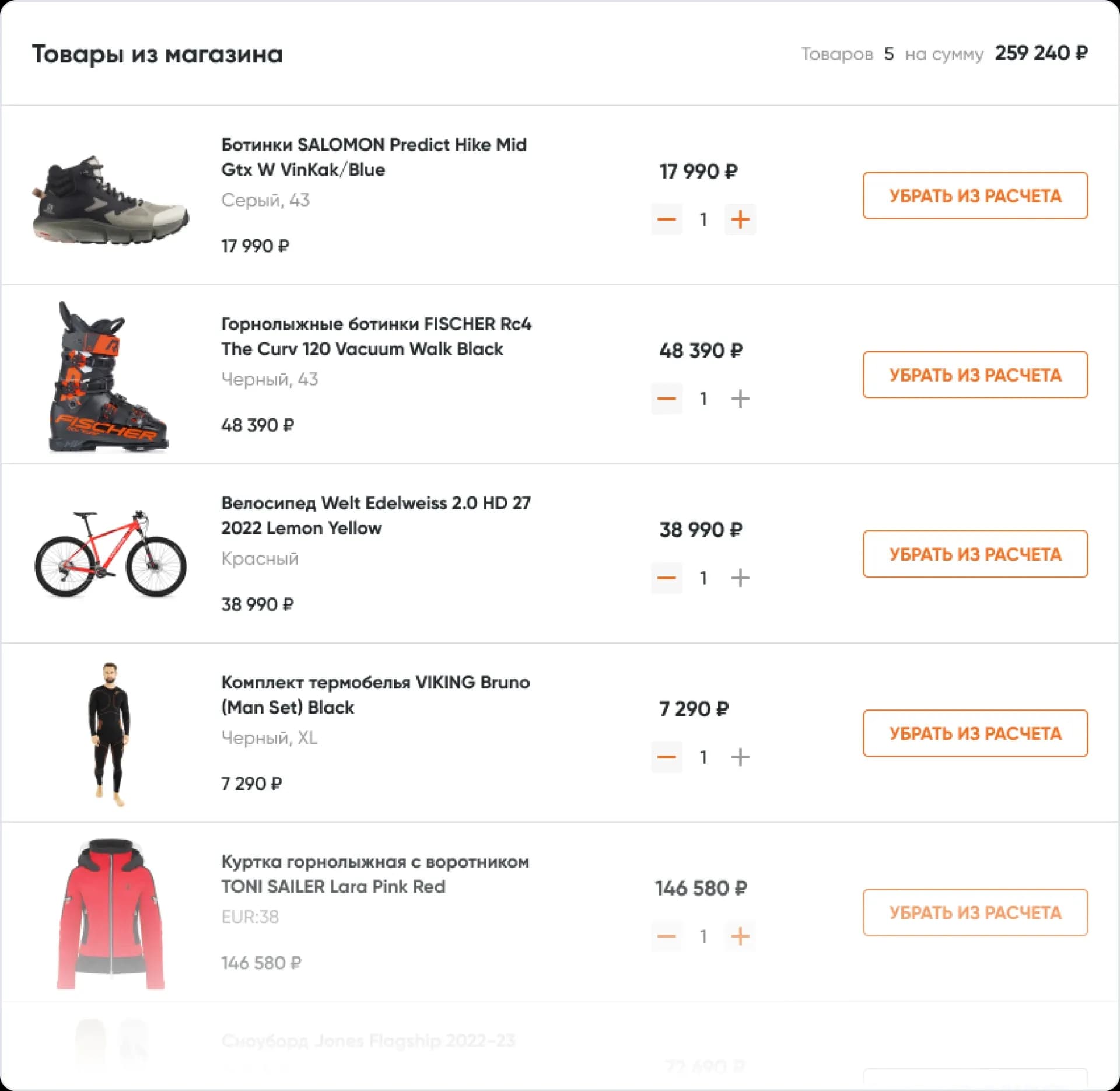
Task: Remove FISCHER ski boots from calculation
Action: click(975, 375)
